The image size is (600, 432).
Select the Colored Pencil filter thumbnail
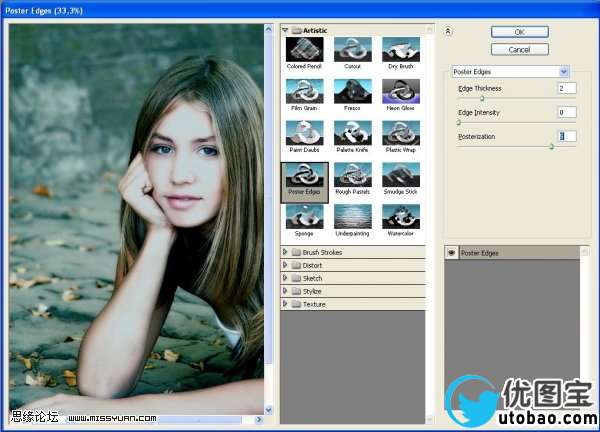(304, 49)
